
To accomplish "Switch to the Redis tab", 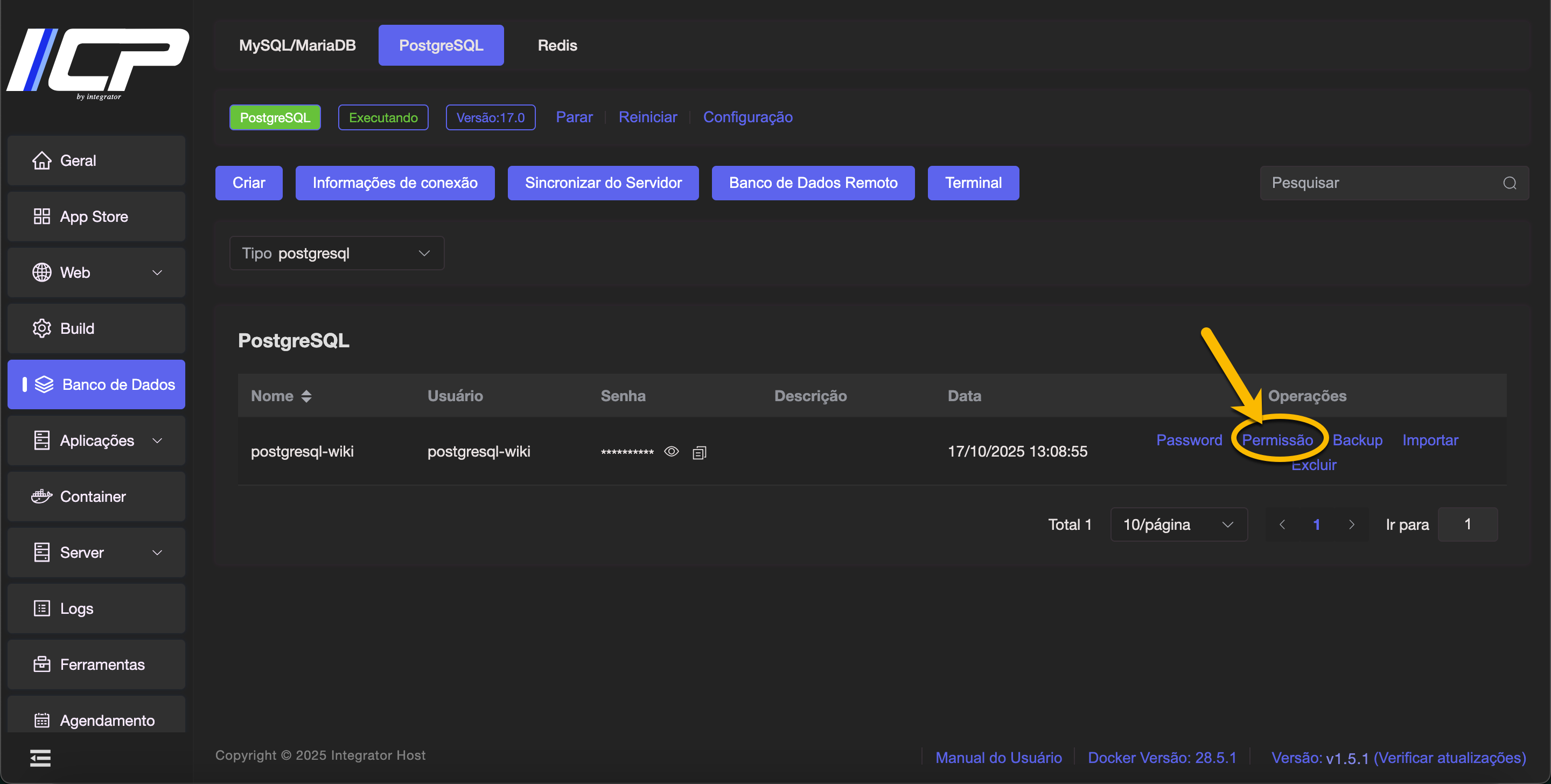I will tap(557, 46).
